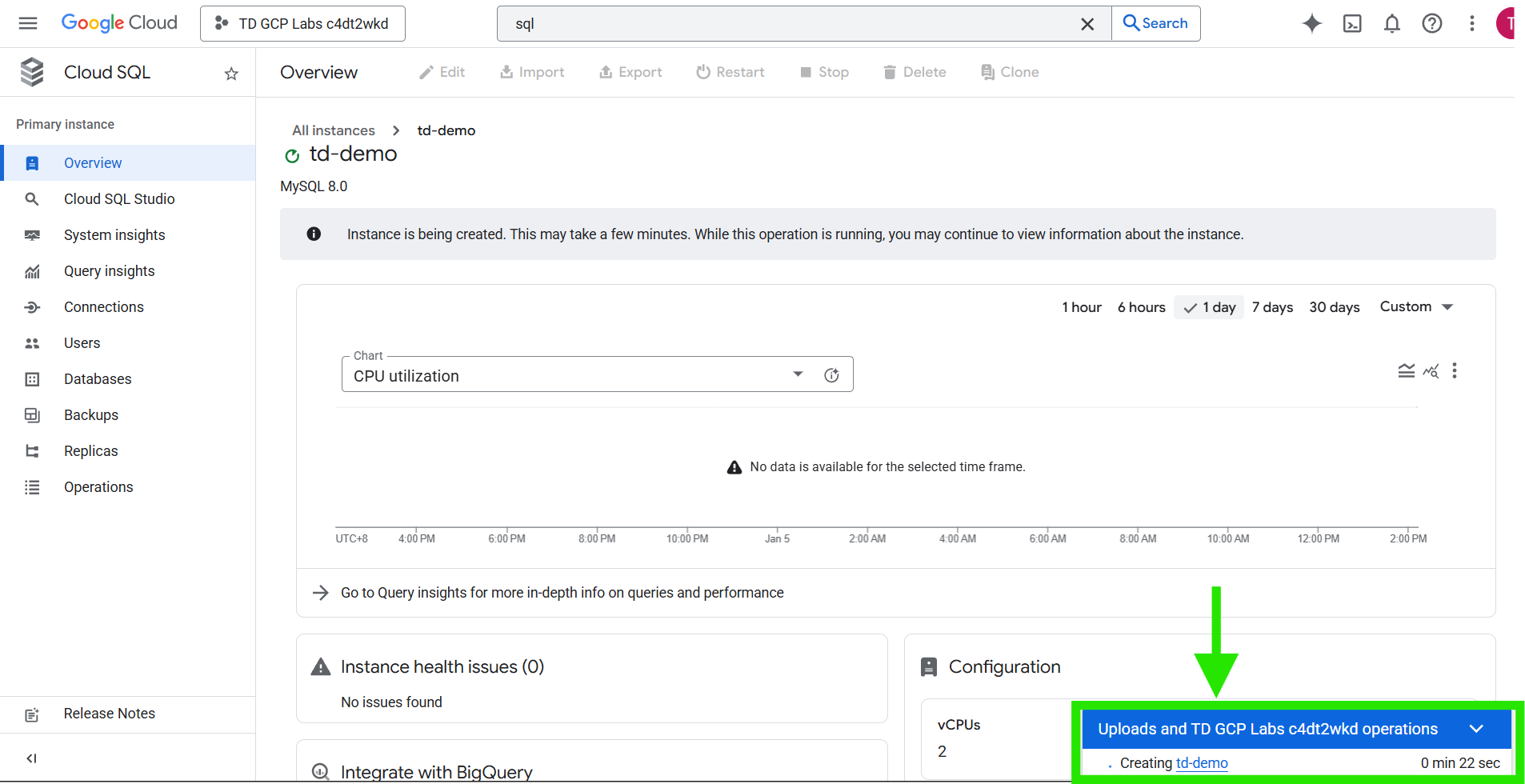Select the 30 days time range
Image resolution: width=1525 pixels, height=784 pixels.
coord(1334,307)
